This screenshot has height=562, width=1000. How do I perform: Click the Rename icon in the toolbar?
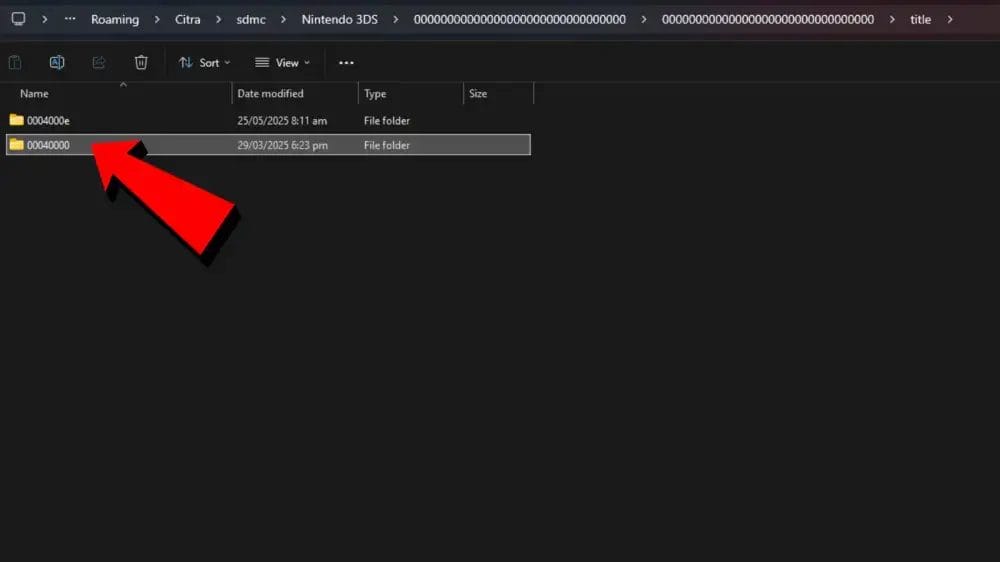[57, 62]
